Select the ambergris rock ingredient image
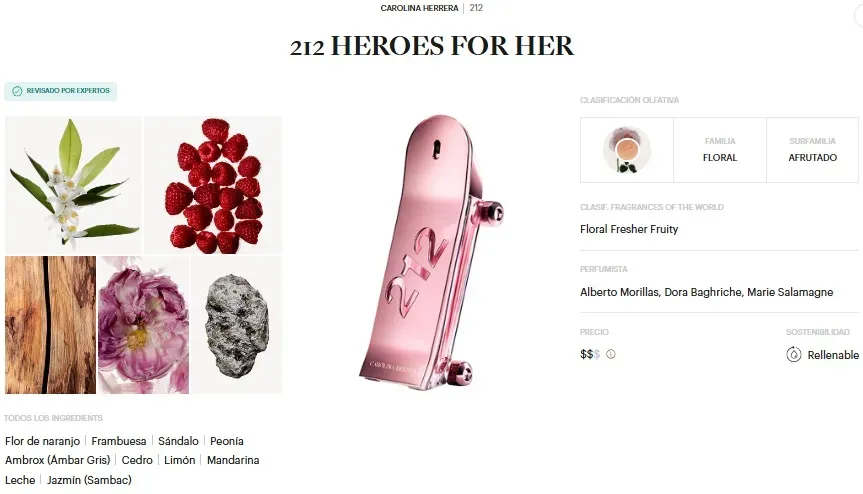The height and width of the screenshot is (494, 863). 237,325
